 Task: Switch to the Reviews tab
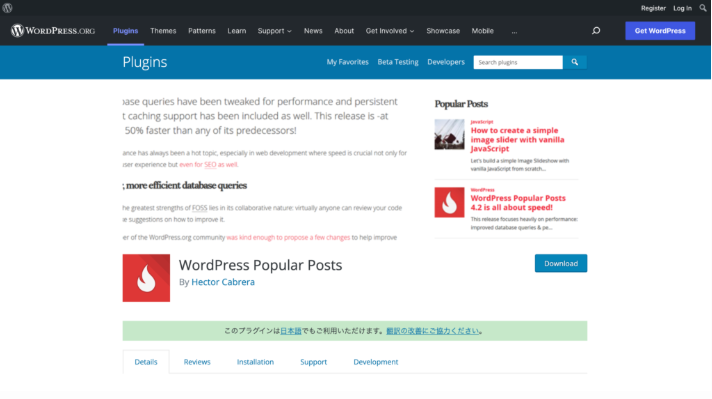click(x=197, y=362)
